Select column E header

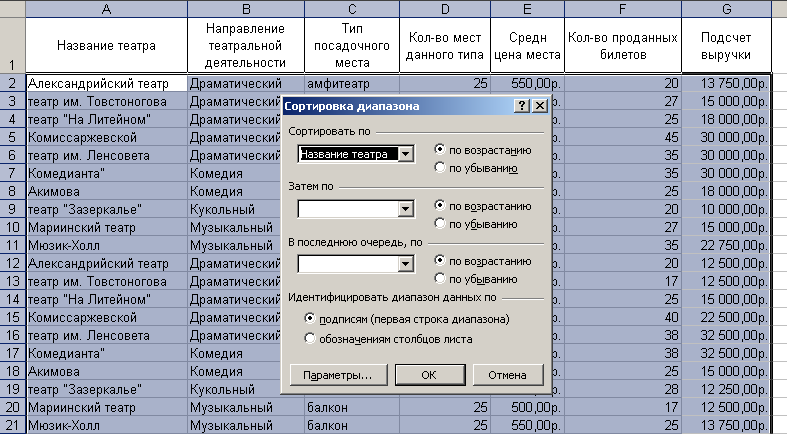(528, 9)
